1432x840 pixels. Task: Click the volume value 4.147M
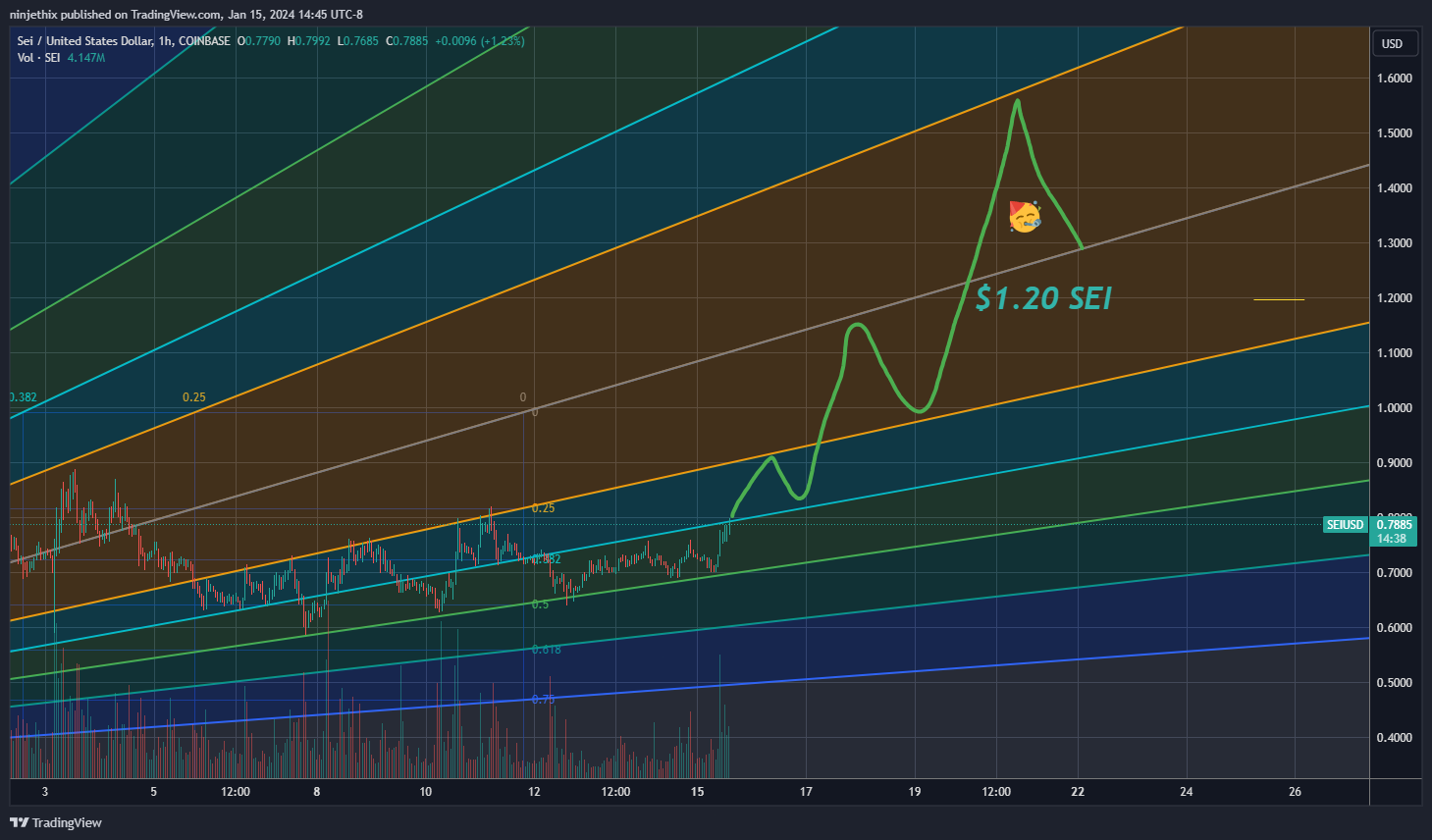pyautogui.click(x=86, y=58)
